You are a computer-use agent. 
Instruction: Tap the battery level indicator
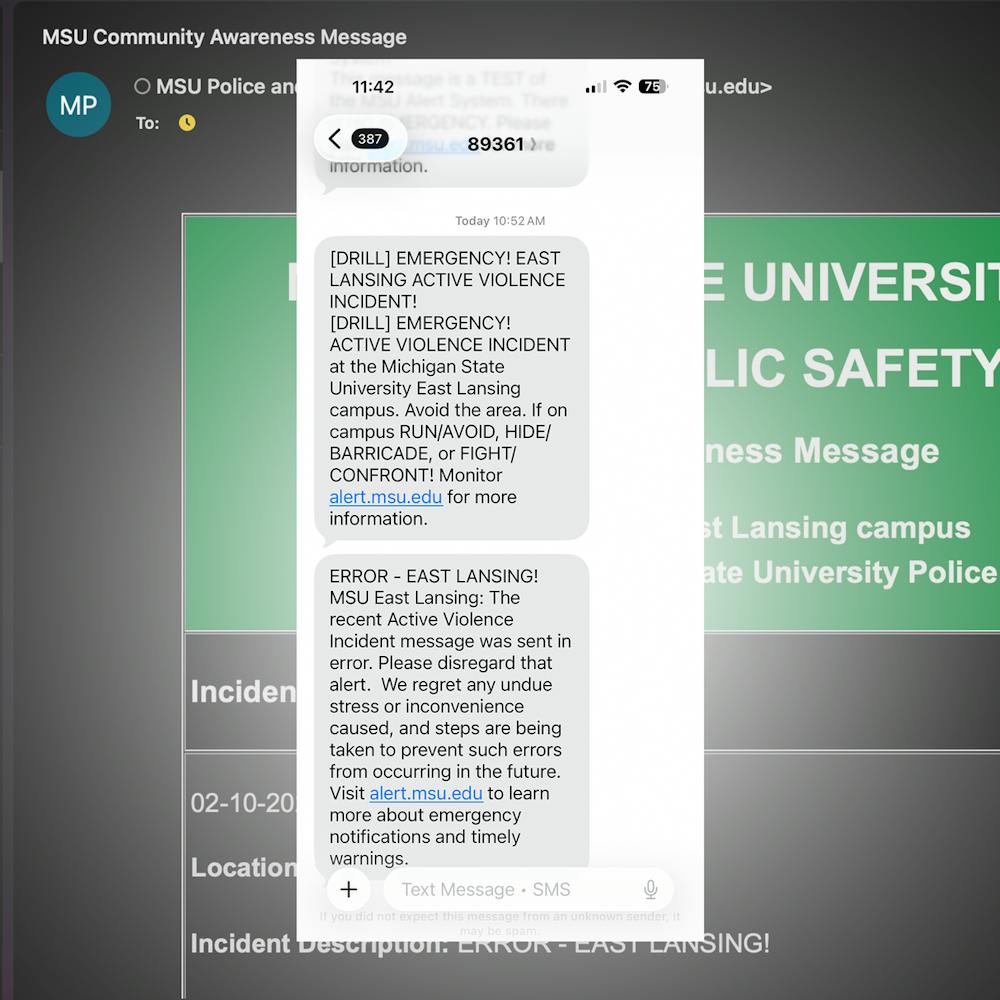click(652, 87)
